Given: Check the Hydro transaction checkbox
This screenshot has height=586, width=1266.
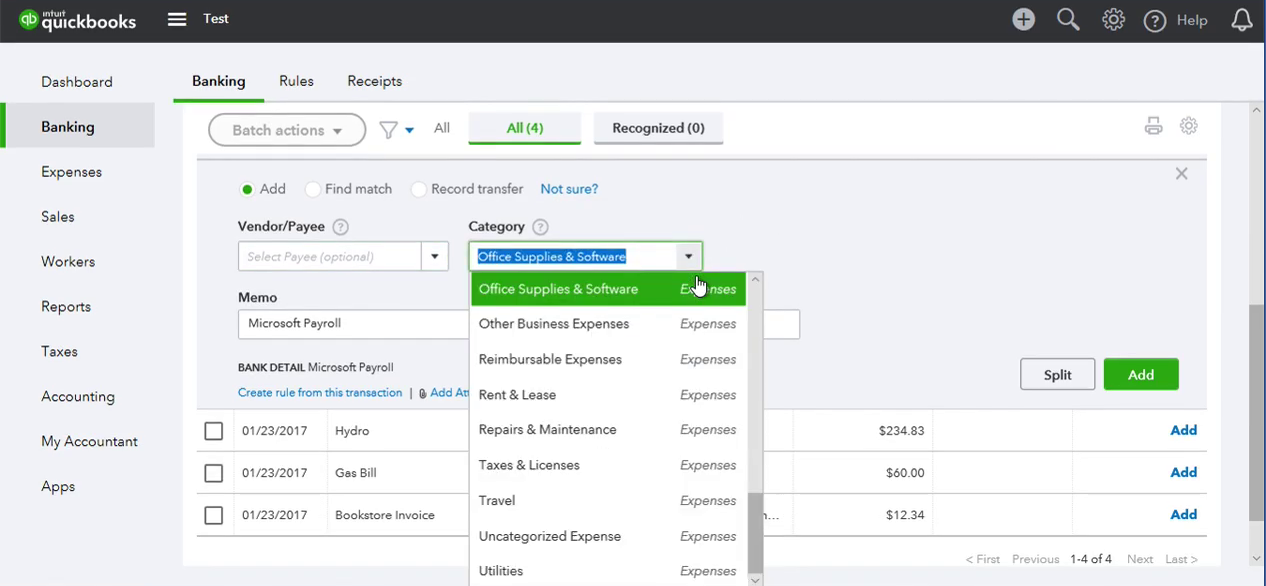Looking at the screenshot, I should tap(213, 431).
